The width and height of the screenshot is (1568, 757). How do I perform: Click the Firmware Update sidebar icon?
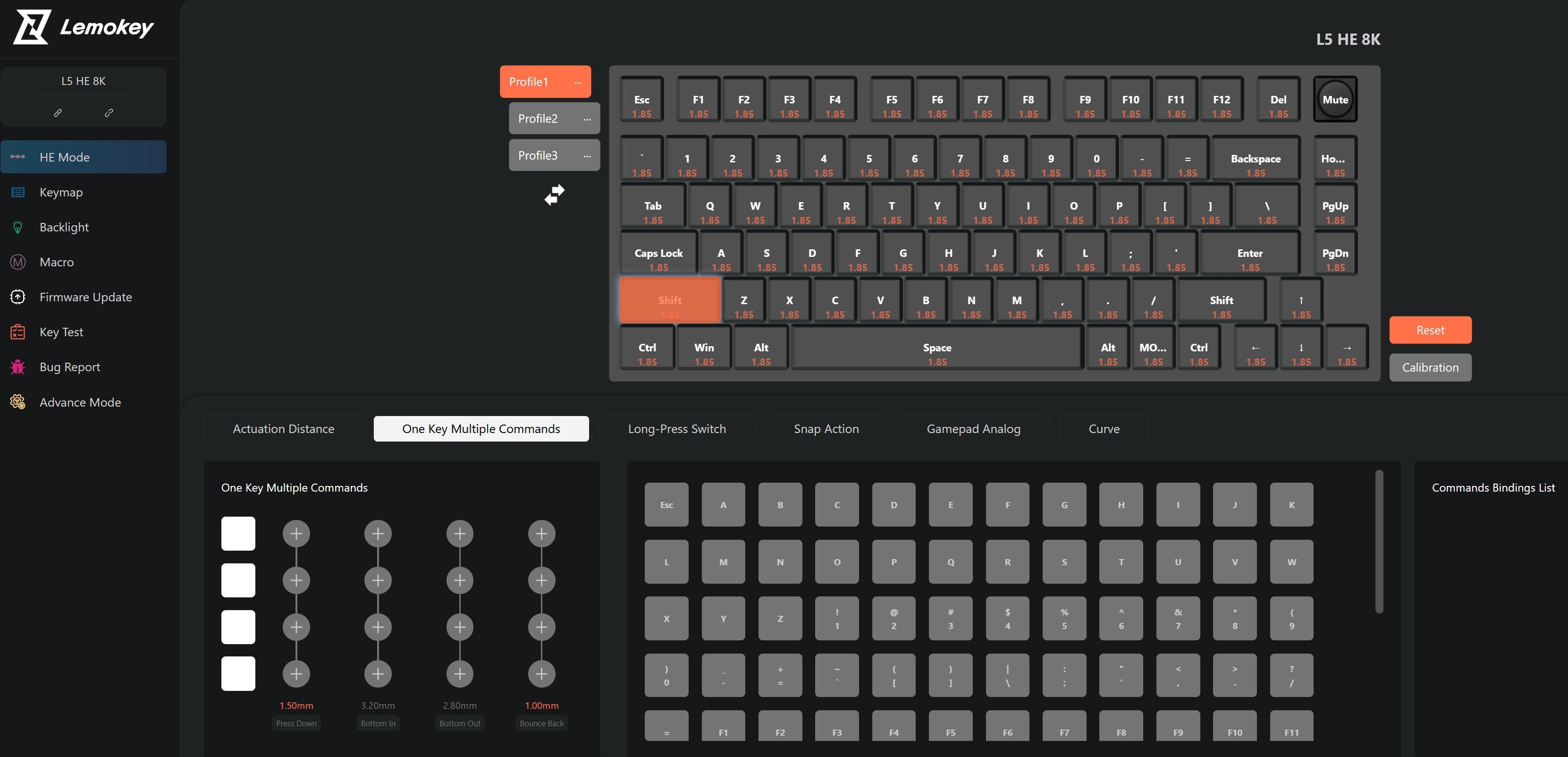[x=18, y=297]
